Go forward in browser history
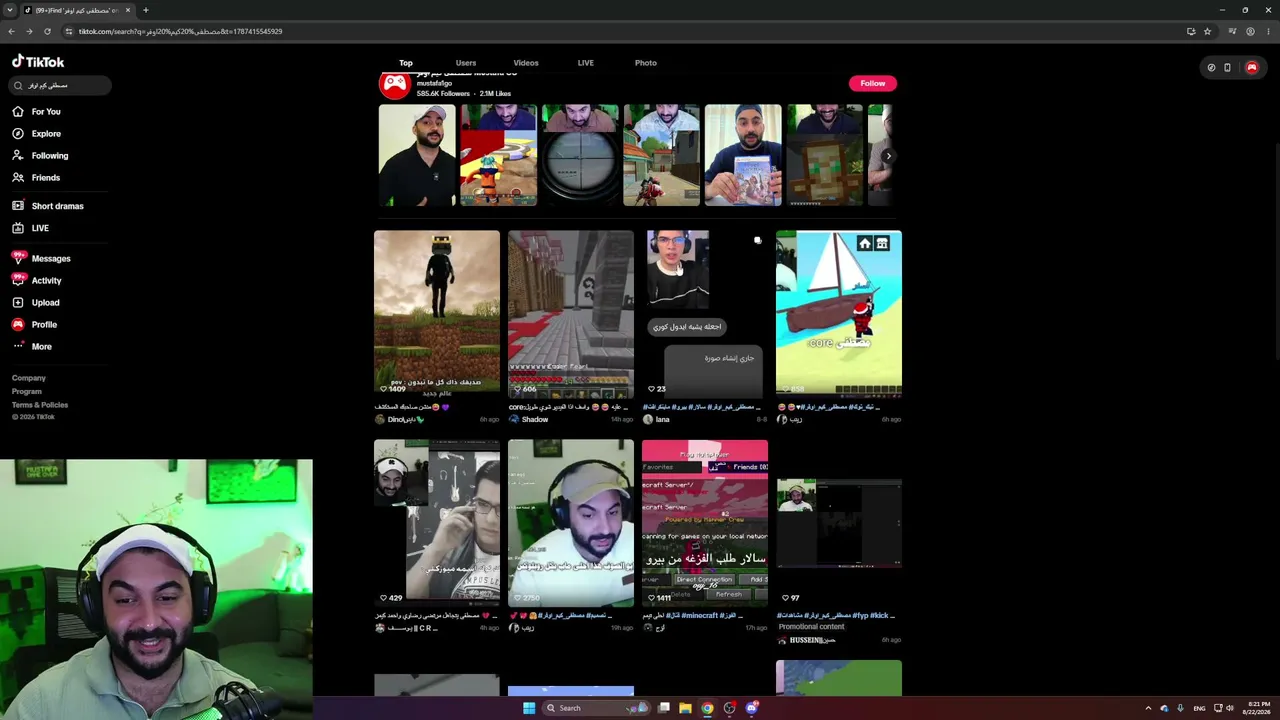Screen dimensions: 1280x720 tap(29, 31)
